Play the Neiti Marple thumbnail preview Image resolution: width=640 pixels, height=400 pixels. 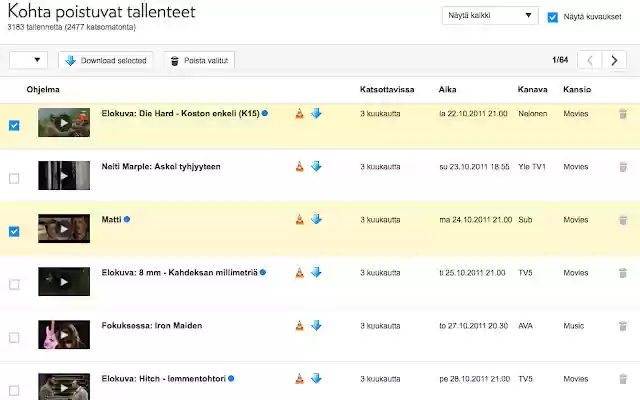(64, 176)
